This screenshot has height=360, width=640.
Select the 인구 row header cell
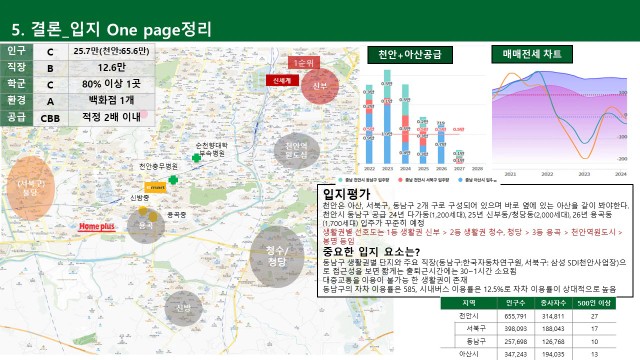(16, 51)
